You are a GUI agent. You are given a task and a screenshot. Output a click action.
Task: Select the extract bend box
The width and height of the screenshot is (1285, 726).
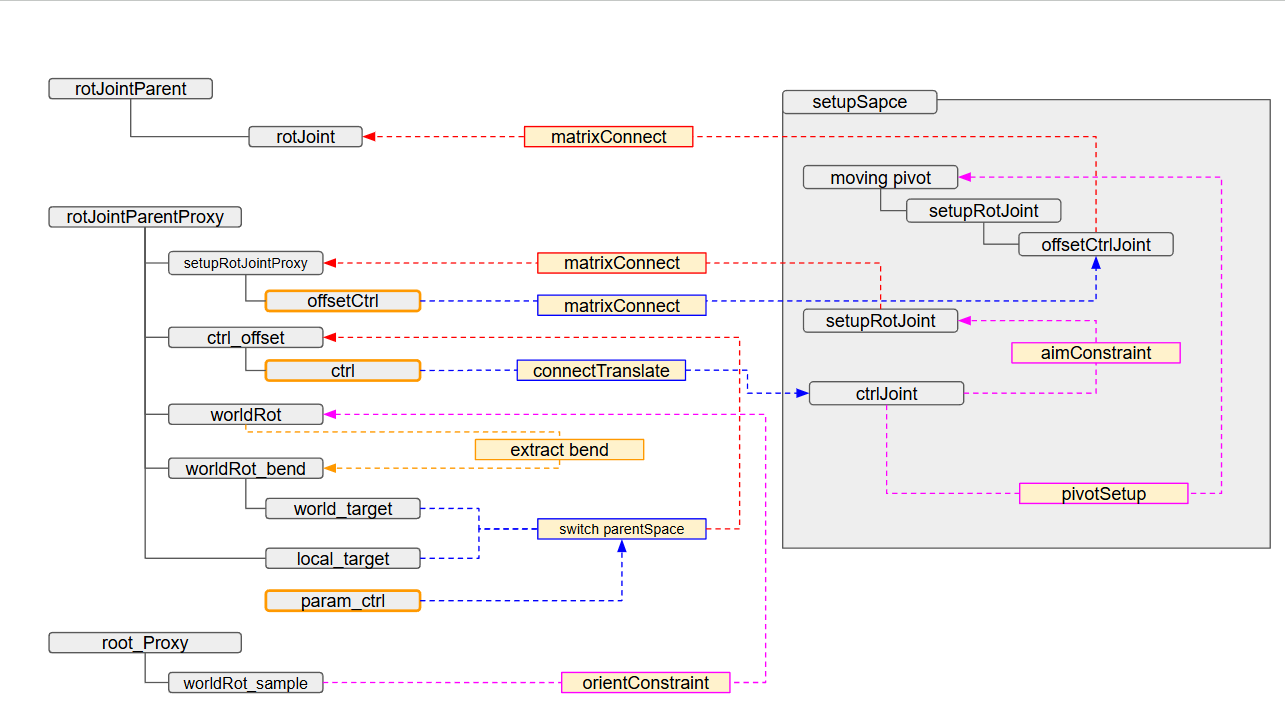click(x=559, y=450)
